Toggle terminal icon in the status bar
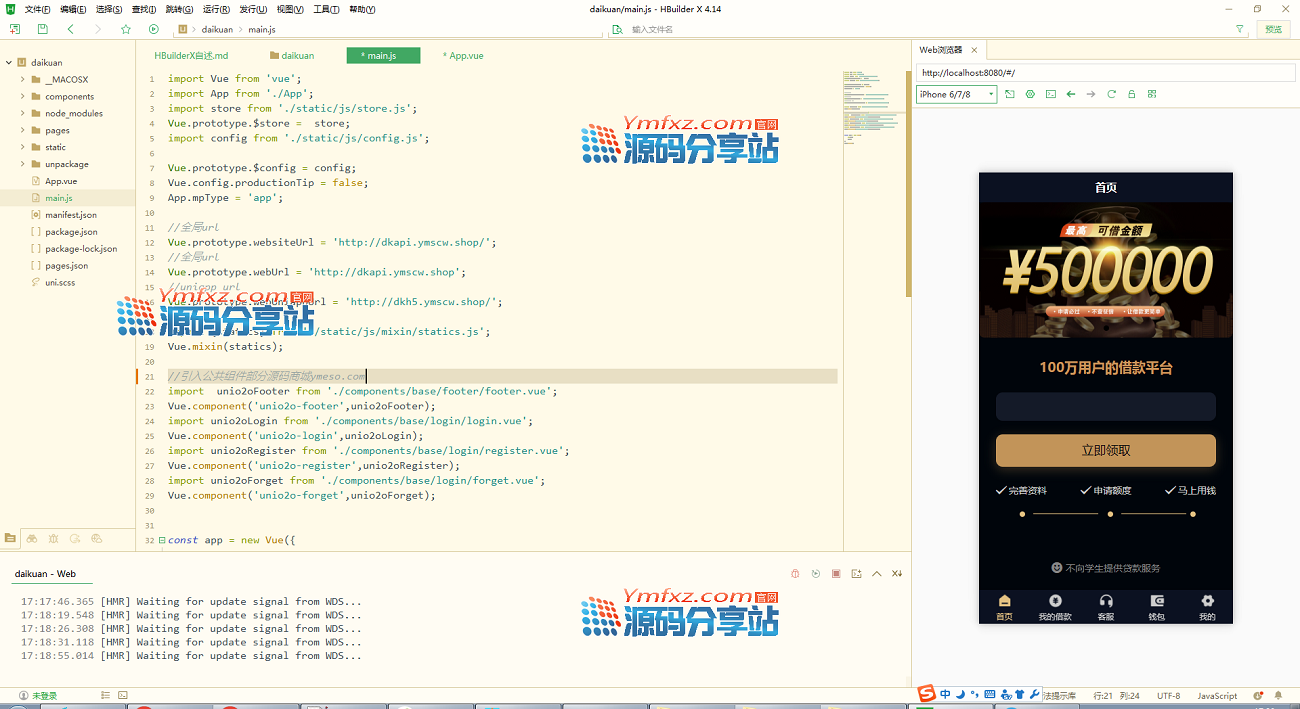Viewport: 1300px width, 709px height. click(123, 695)
